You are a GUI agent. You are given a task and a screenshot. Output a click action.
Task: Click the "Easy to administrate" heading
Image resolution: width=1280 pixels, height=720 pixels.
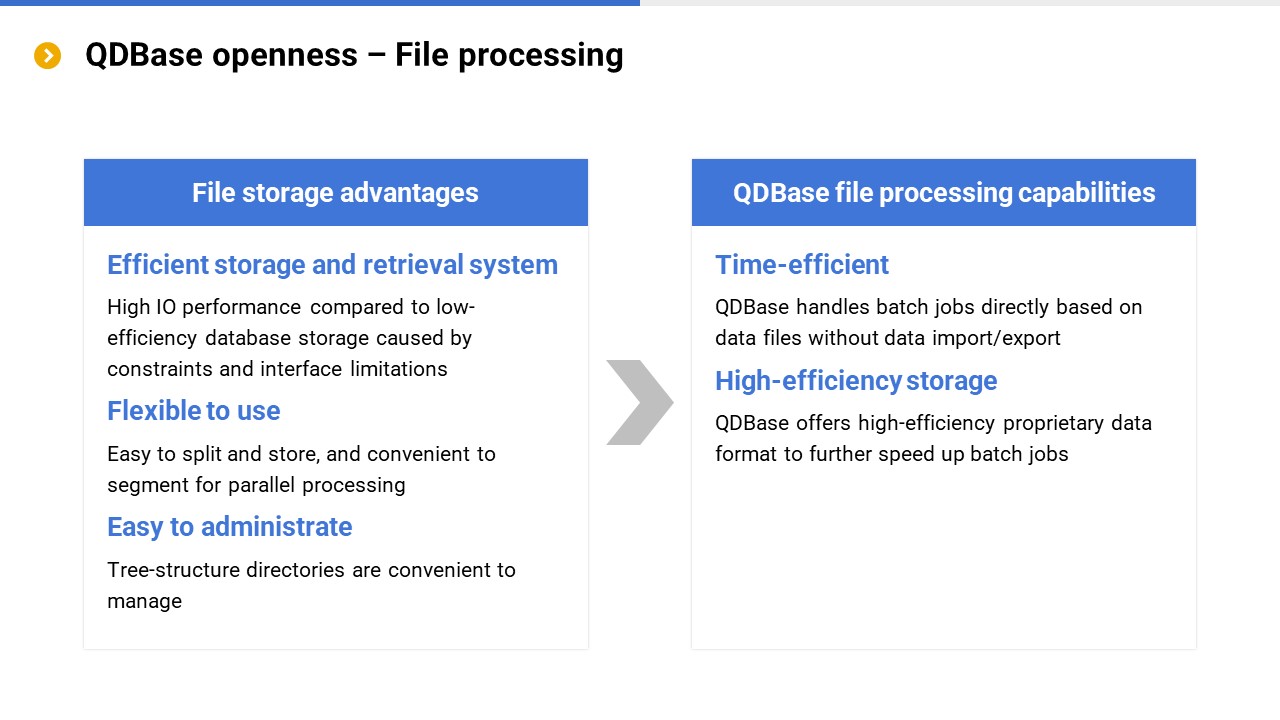[x=230, y=527]
